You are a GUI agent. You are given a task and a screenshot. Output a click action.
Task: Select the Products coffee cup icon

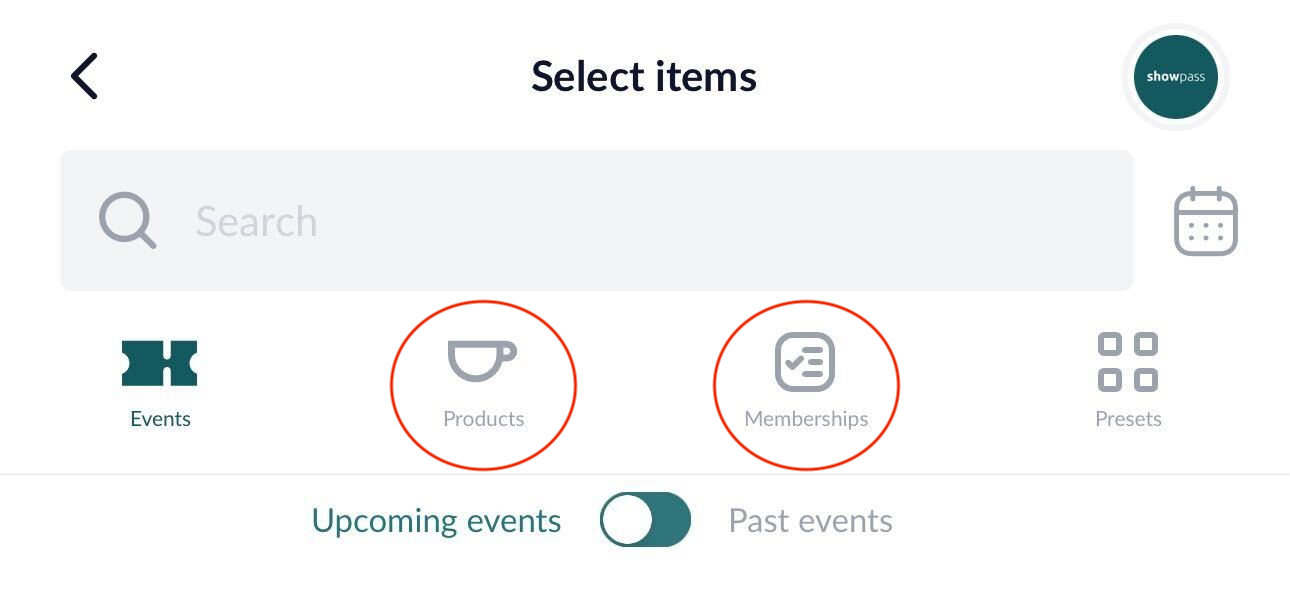pyautogui.click(x=482, y=360)
